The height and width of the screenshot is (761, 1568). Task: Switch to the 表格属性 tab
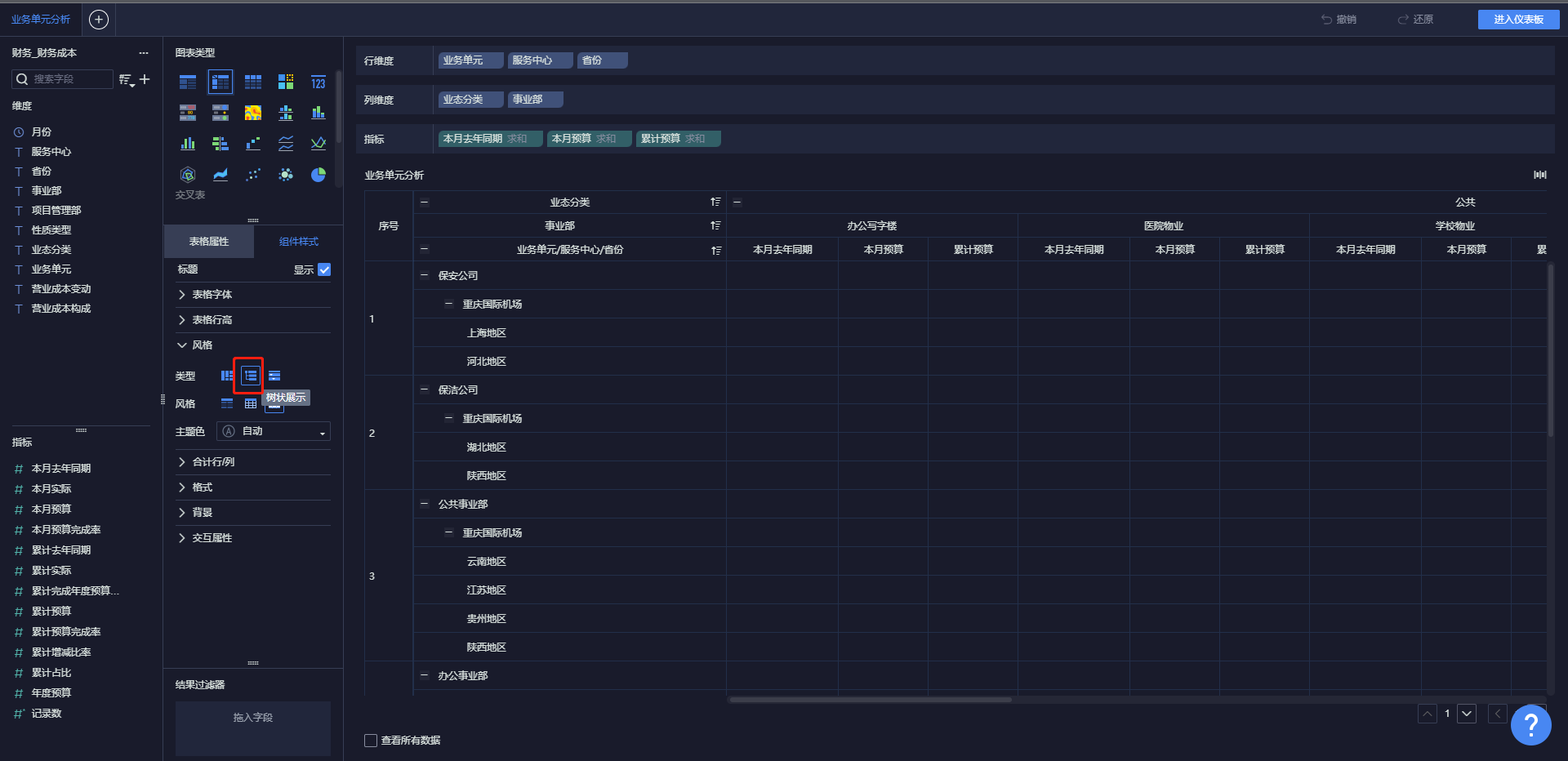coord(209,242)
